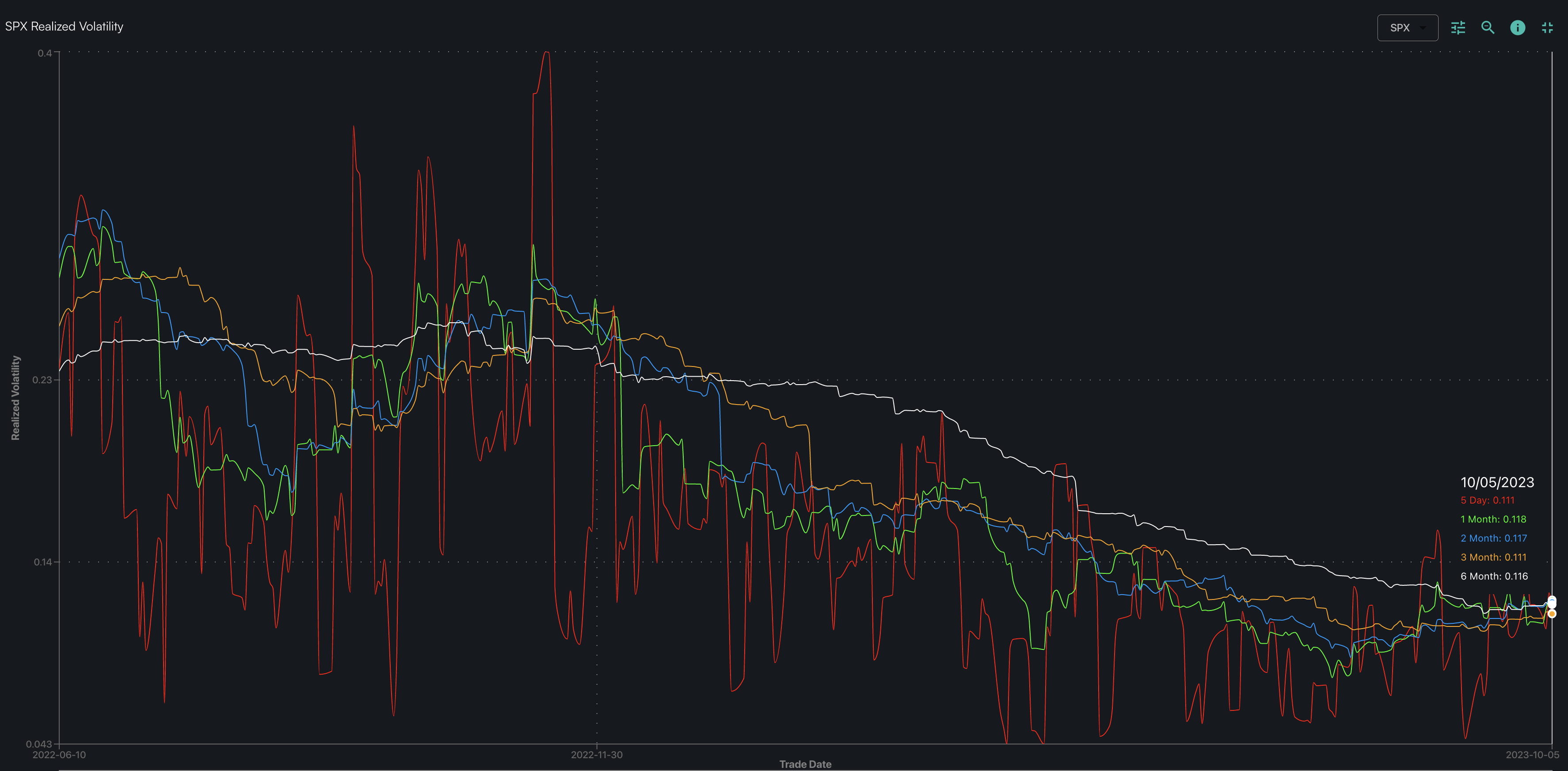
Task: Click the 3 Month legend entry
Action: click(1493, 557)
